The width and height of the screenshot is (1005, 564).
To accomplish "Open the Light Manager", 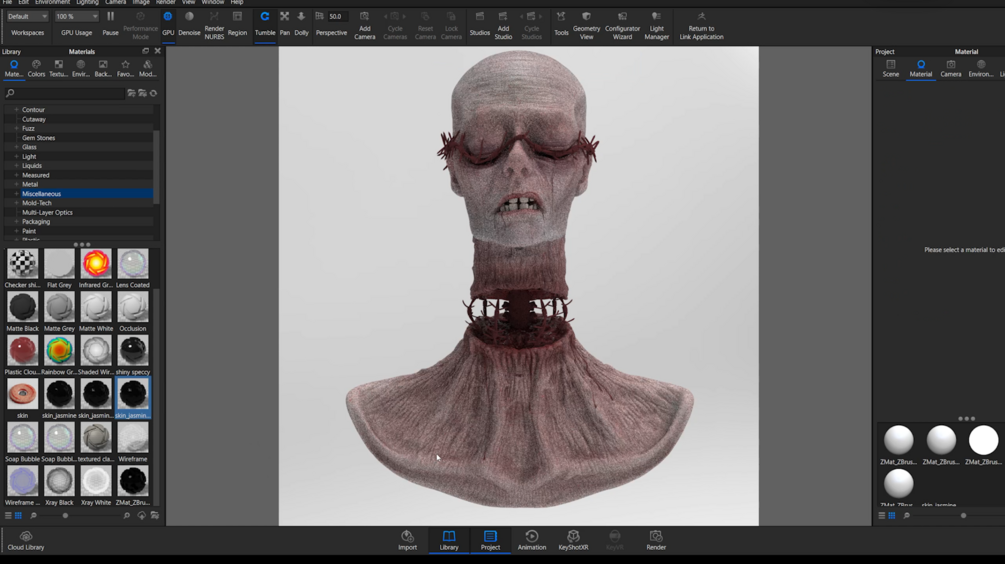I will tap(656, 26).
